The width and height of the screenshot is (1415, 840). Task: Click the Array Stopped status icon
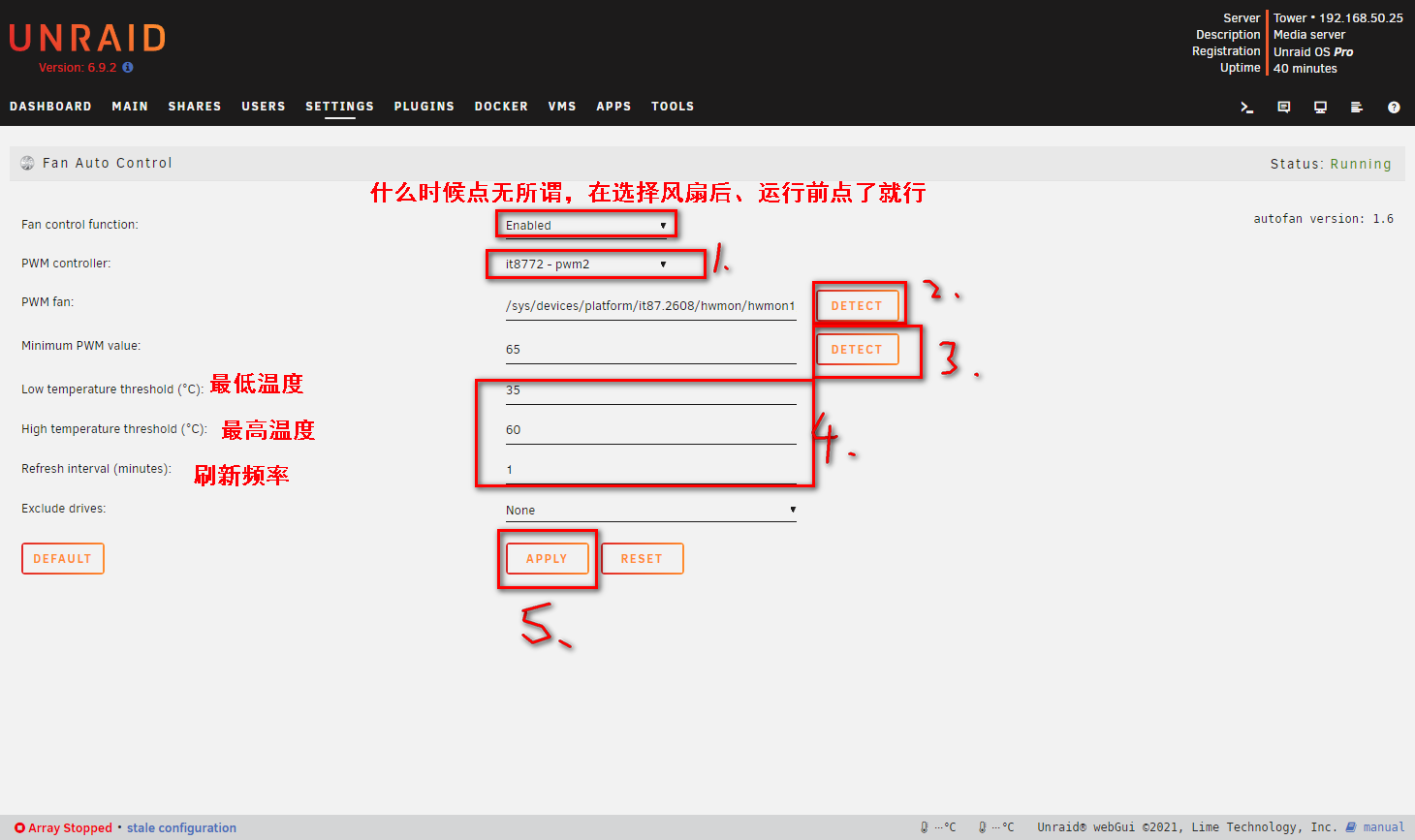[x=19, y=827]
